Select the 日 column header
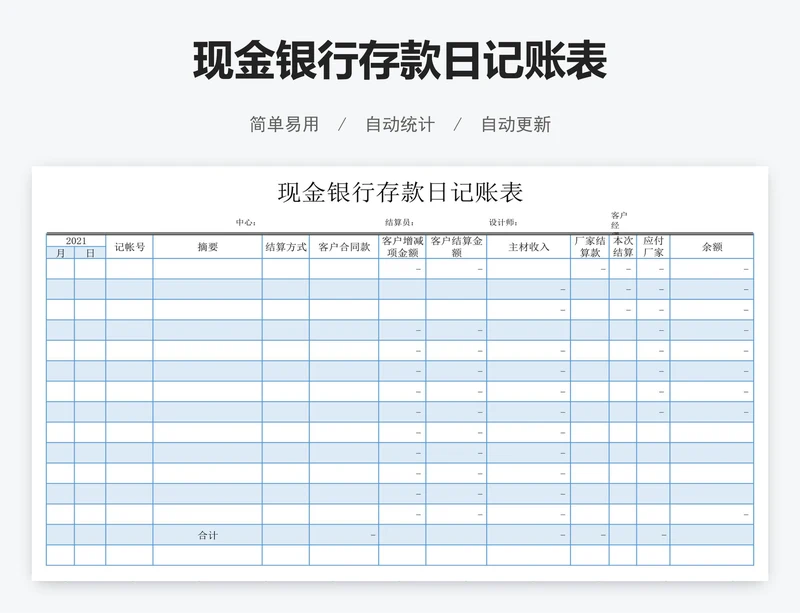Image resolution: width=800 pixels, height=613 pixels. [x=90, y=253]
